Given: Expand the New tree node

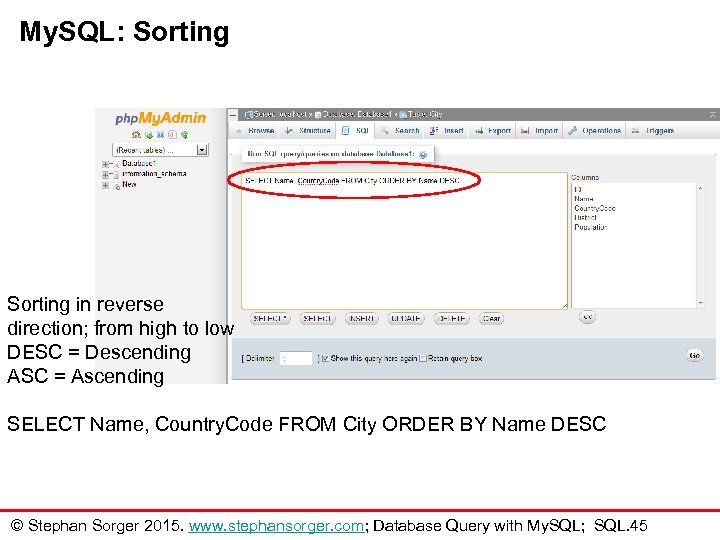Looking at the screenshot, I should pyautogui.click(x=105, y=185).
